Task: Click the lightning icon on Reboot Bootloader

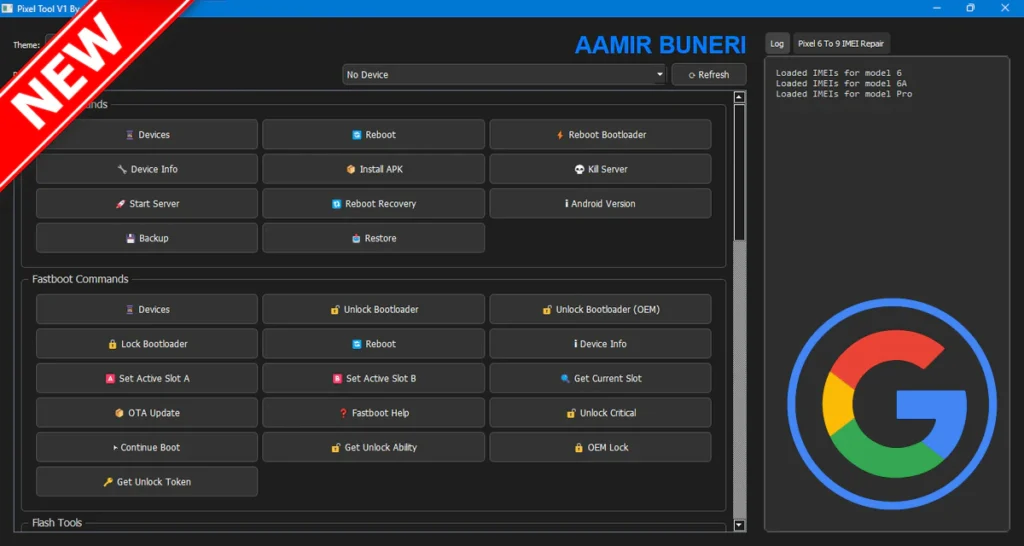Action: 560,135
